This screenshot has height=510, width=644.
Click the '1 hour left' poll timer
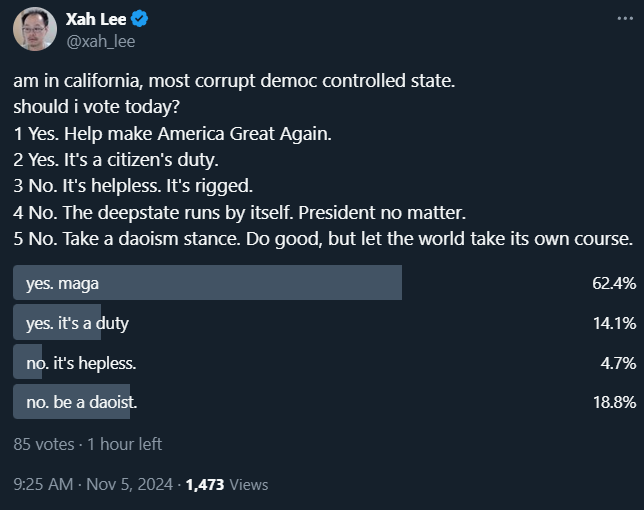(x=124, y=443)
